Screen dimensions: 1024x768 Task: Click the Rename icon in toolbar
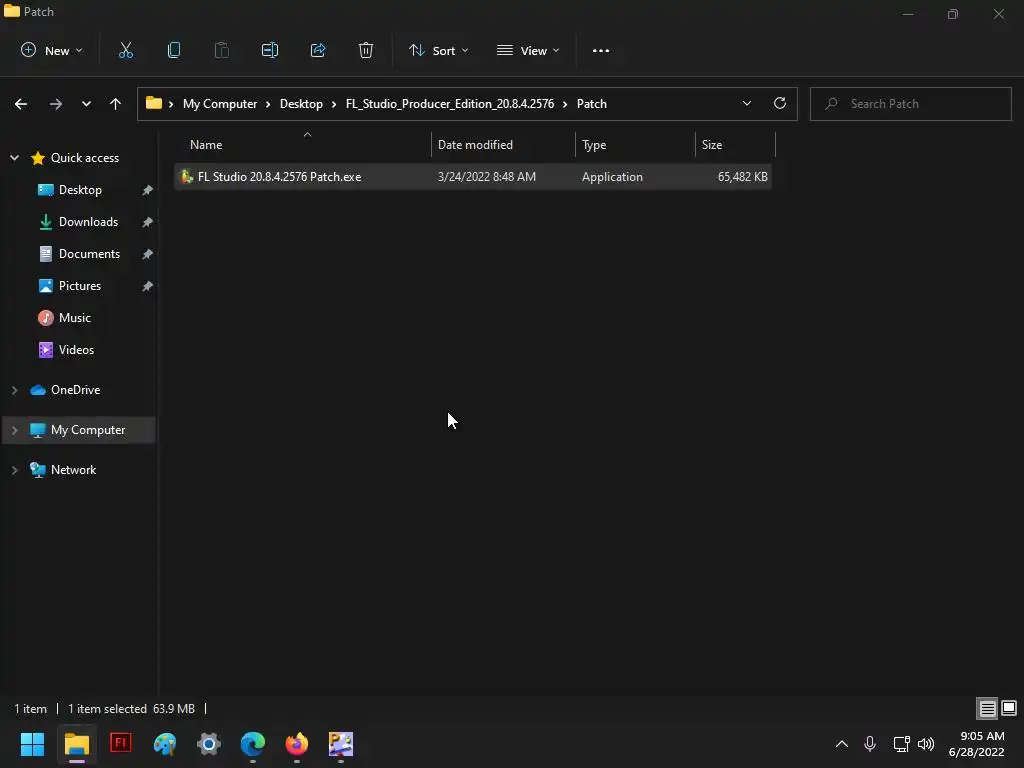click(270, 50)
